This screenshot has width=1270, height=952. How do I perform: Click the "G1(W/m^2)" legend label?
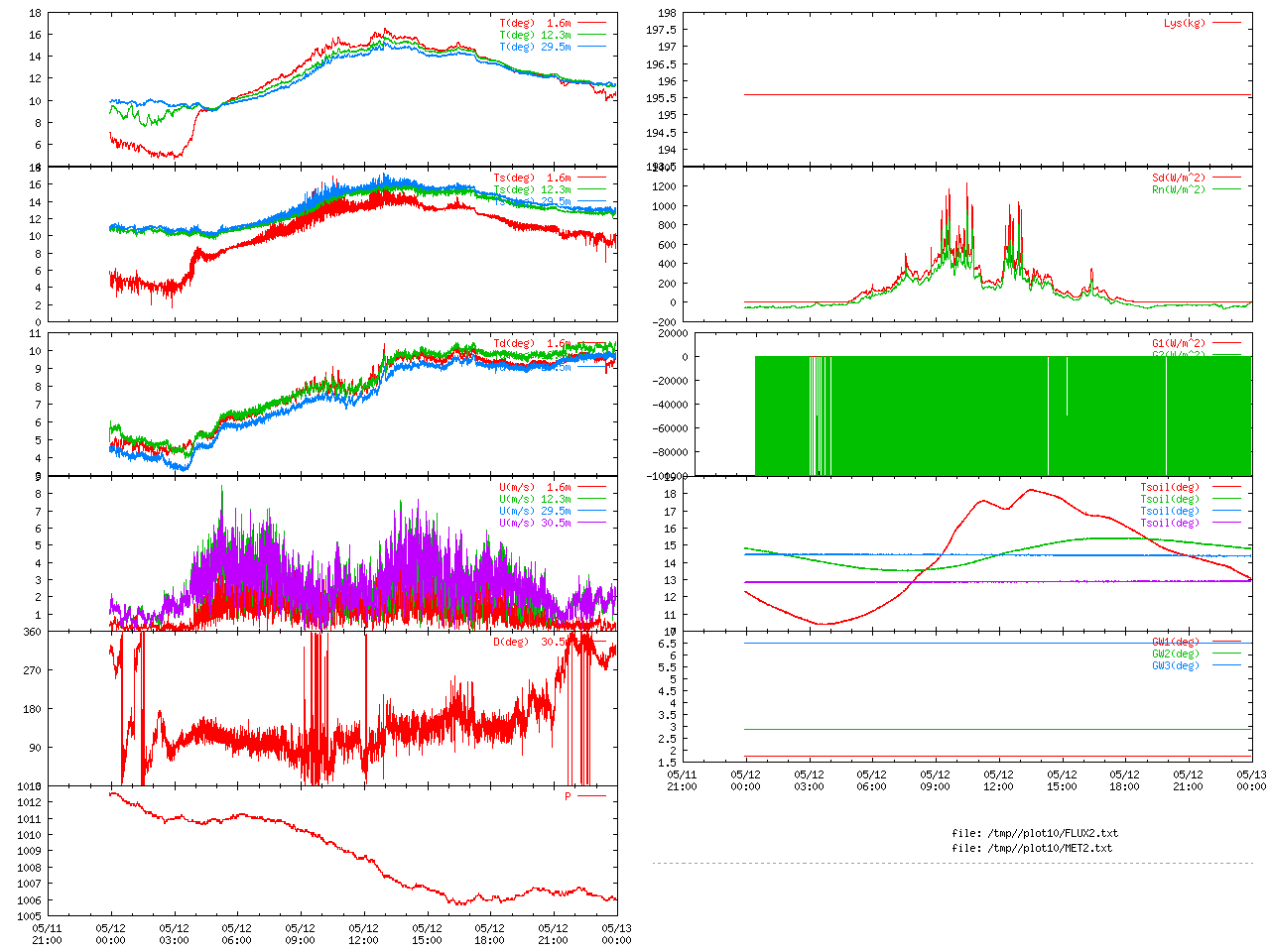[x=1179, y=343]
